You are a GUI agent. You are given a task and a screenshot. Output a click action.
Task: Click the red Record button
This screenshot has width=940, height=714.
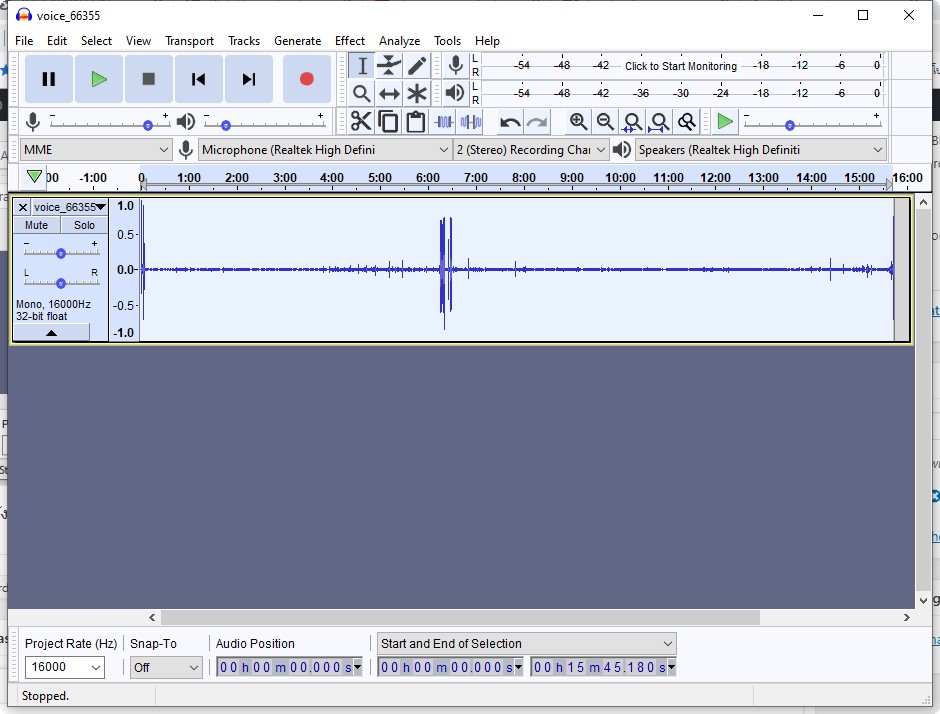coord(306,79)
